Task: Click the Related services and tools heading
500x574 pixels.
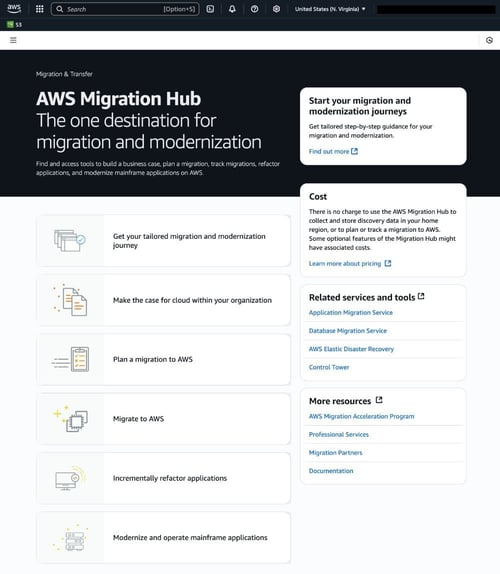Action: [x=362, y=297]
